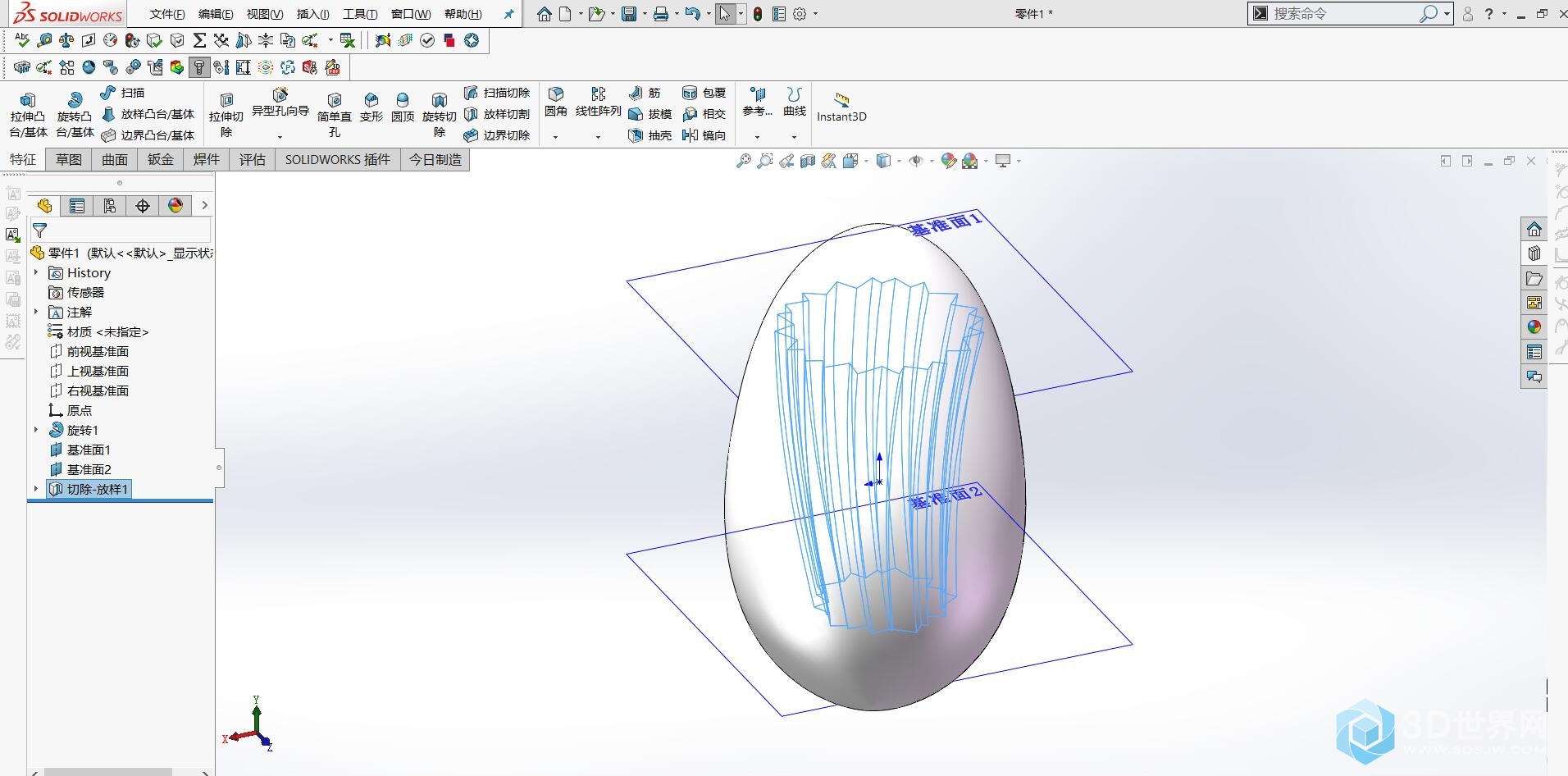Click the Rebuild traffic light icon

[758, 14]
